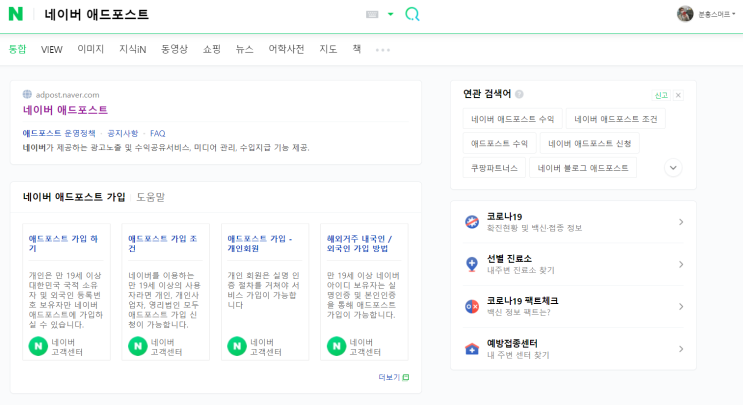
Task: Switch to the 이미지 tab
Action: tap(91, 49)
